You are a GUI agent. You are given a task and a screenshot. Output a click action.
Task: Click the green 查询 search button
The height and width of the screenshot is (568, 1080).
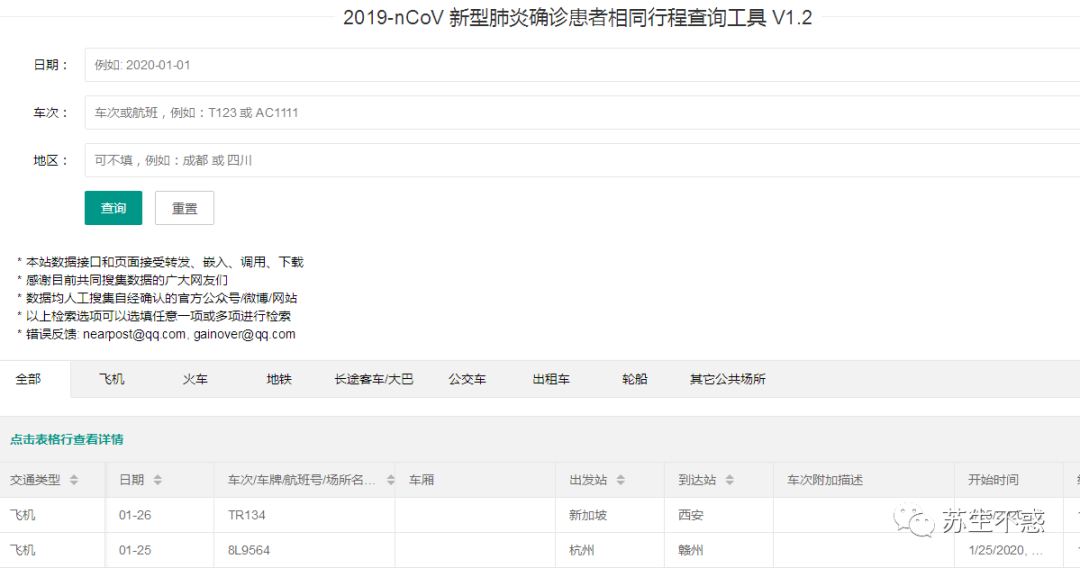coord(114,208)
